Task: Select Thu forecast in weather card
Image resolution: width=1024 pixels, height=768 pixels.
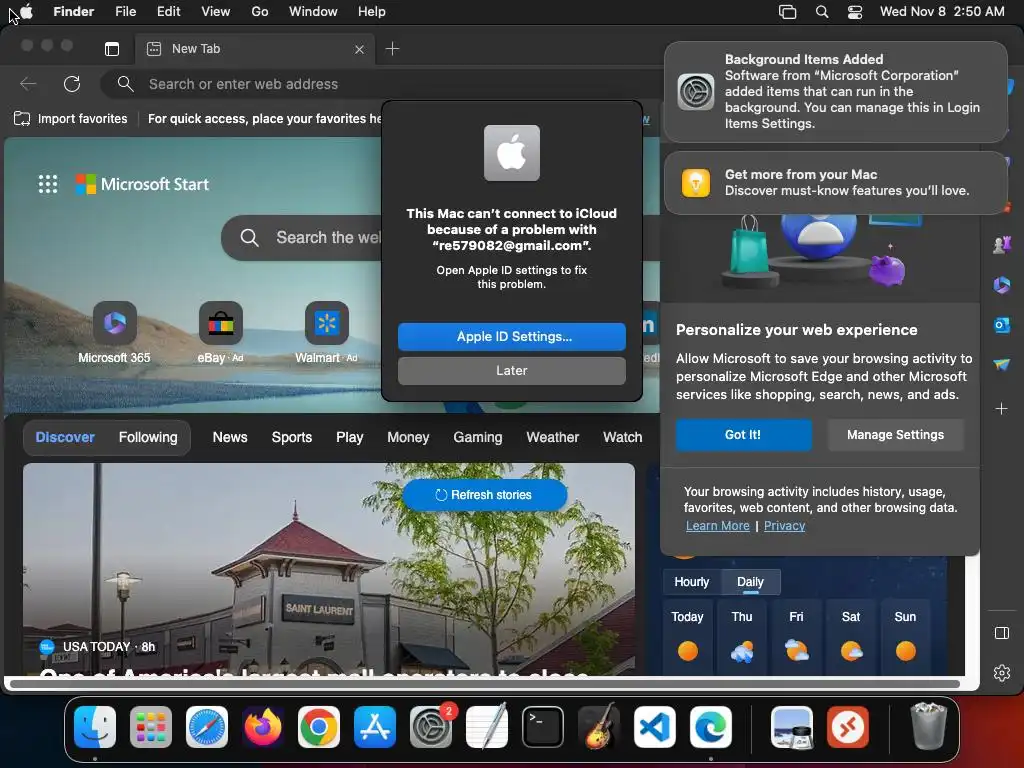Action: [742, 636]
